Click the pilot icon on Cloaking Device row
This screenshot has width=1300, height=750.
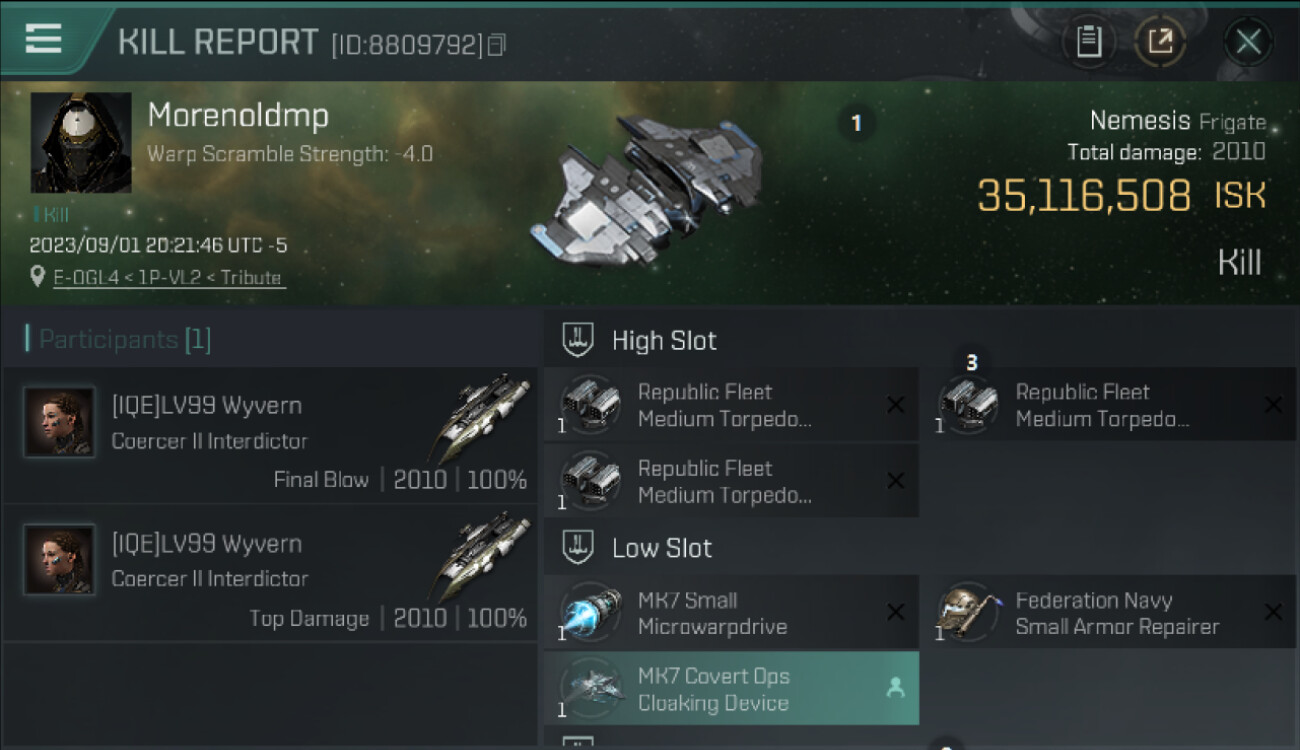click(895, 688)
